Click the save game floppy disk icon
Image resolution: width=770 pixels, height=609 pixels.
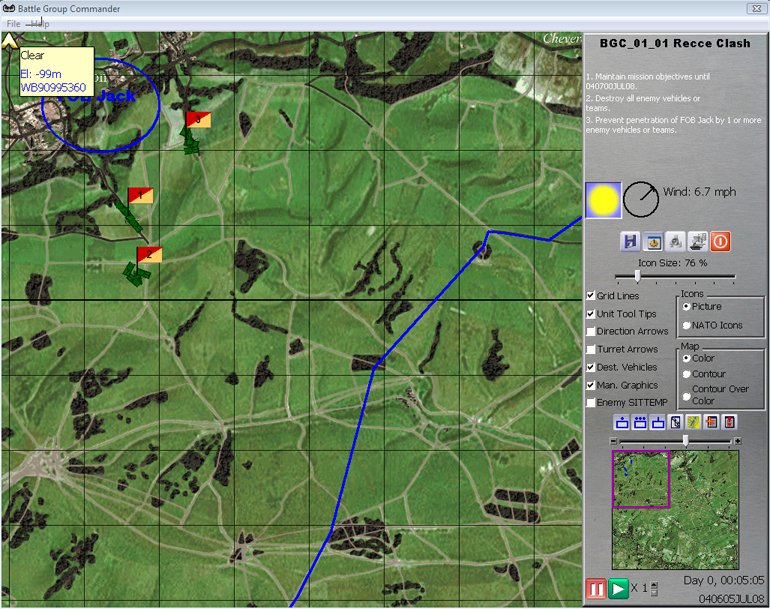tap(630, 241)
